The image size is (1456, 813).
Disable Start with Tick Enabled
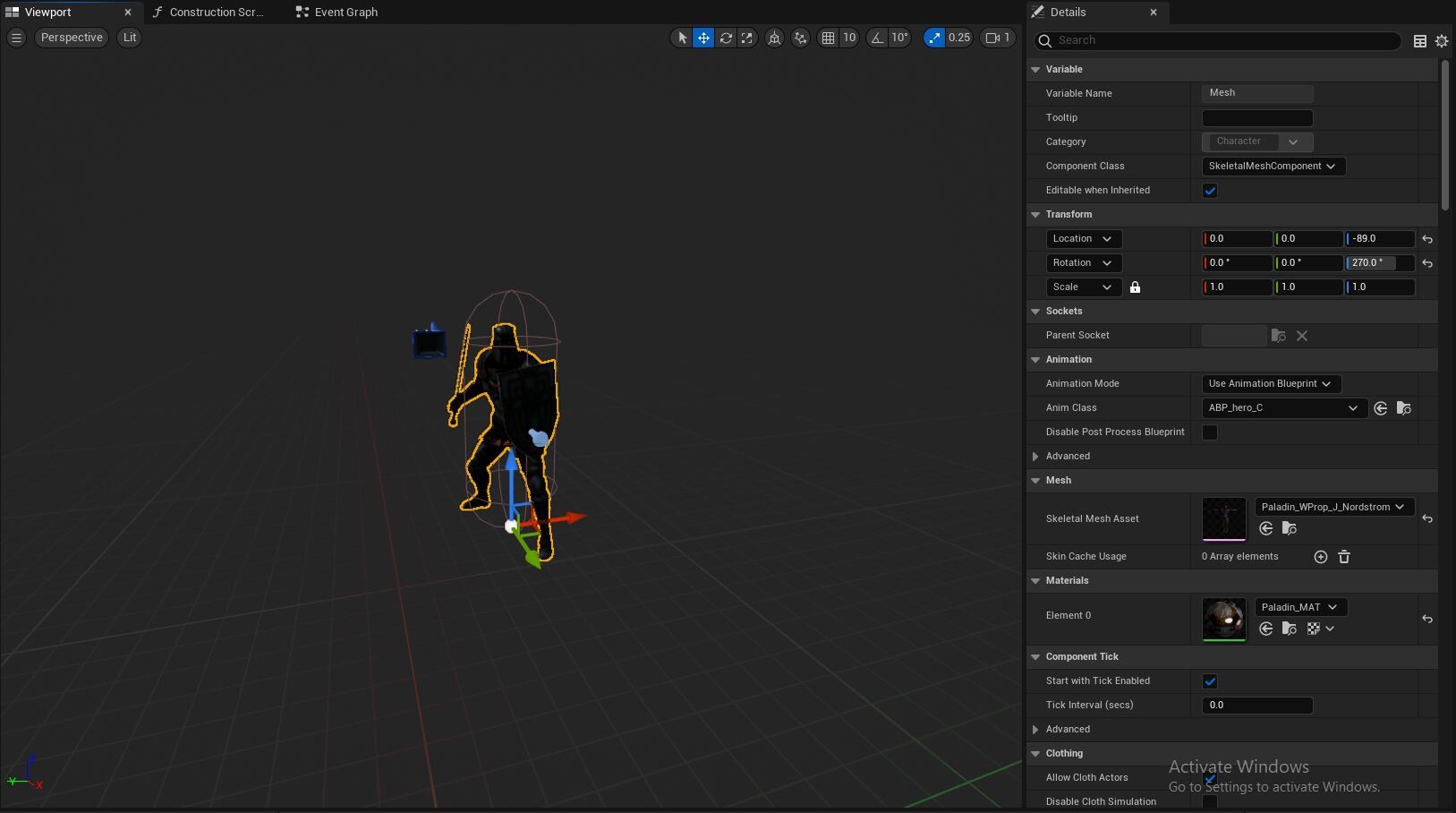point(1210,681)
